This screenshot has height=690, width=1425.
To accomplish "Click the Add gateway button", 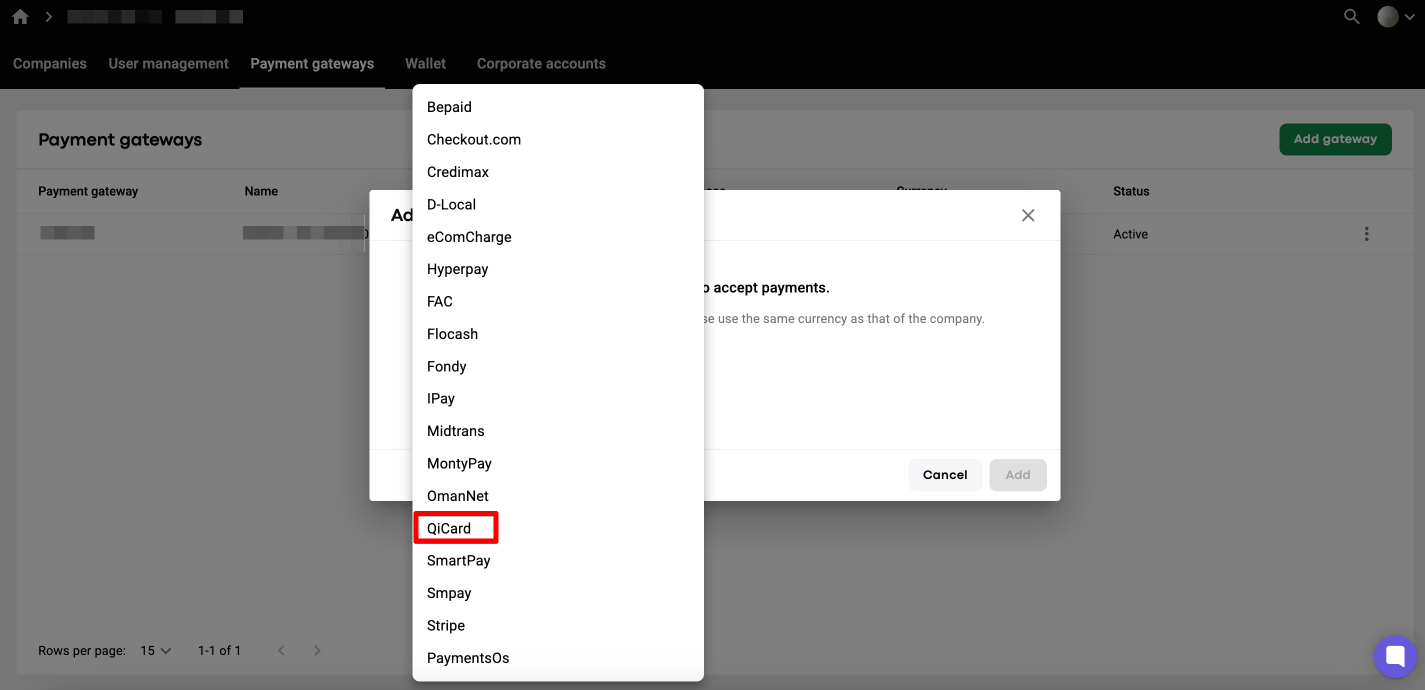I will pyautogui.click(x=1335, y=139).
